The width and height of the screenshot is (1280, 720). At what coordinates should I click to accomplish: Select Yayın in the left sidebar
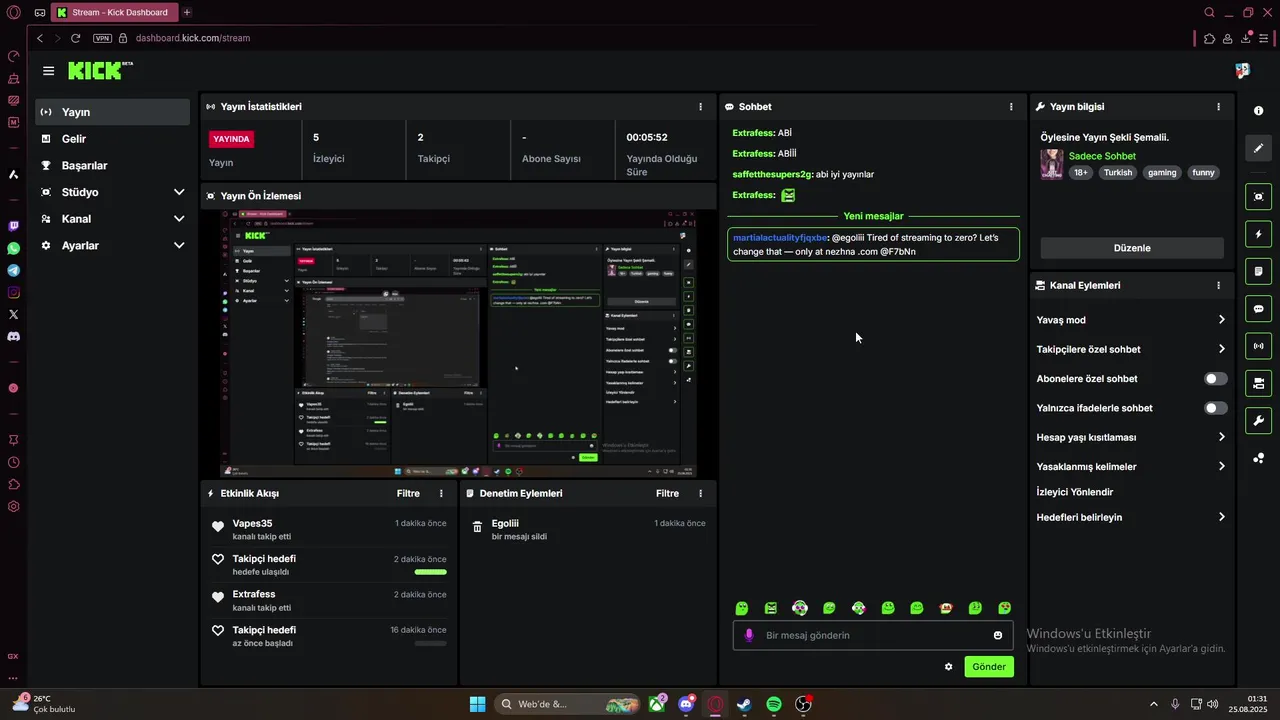(x=112, y=112)
